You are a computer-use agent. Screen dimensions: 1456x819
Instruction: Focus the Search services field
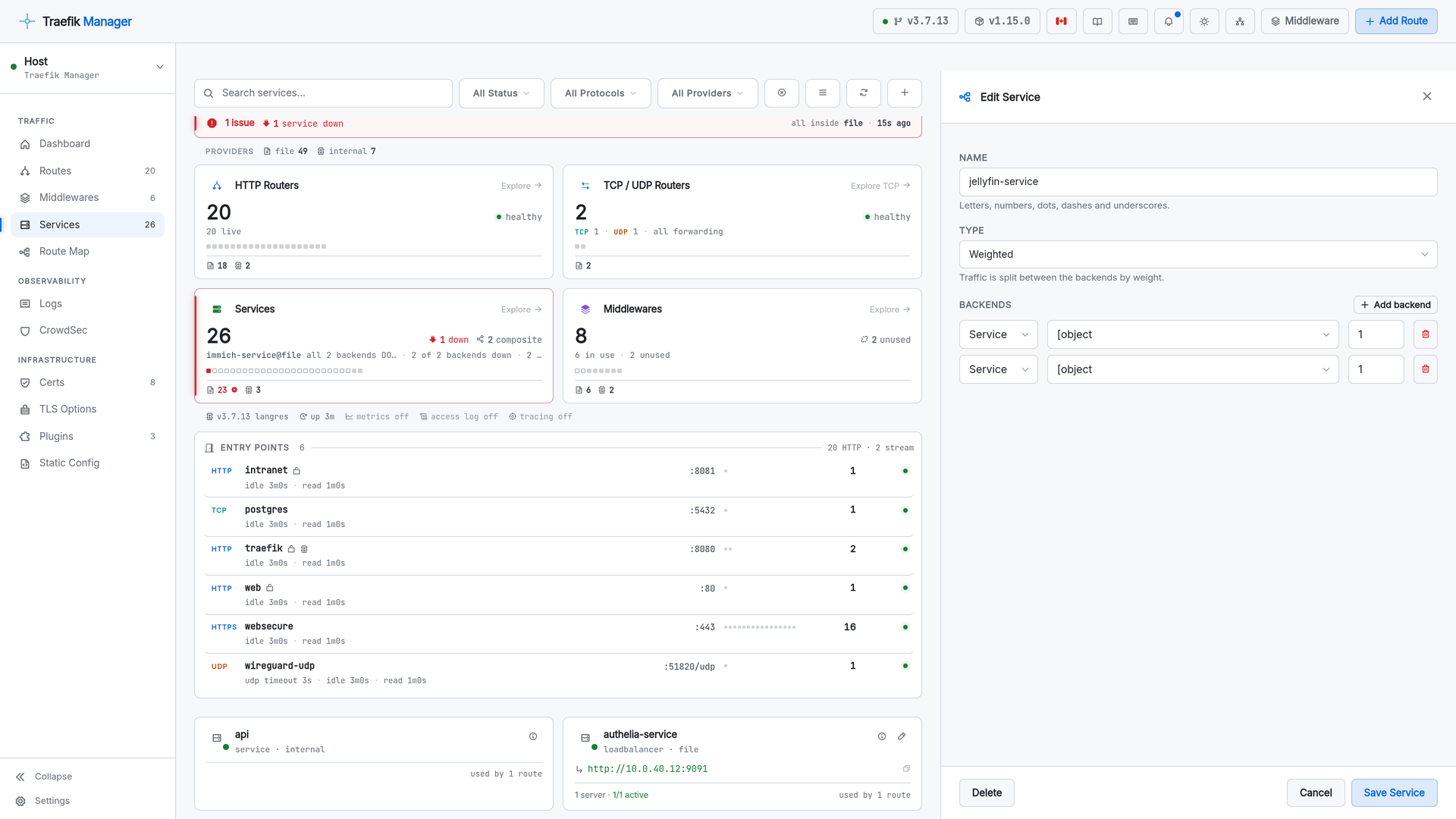pos(323,93)
